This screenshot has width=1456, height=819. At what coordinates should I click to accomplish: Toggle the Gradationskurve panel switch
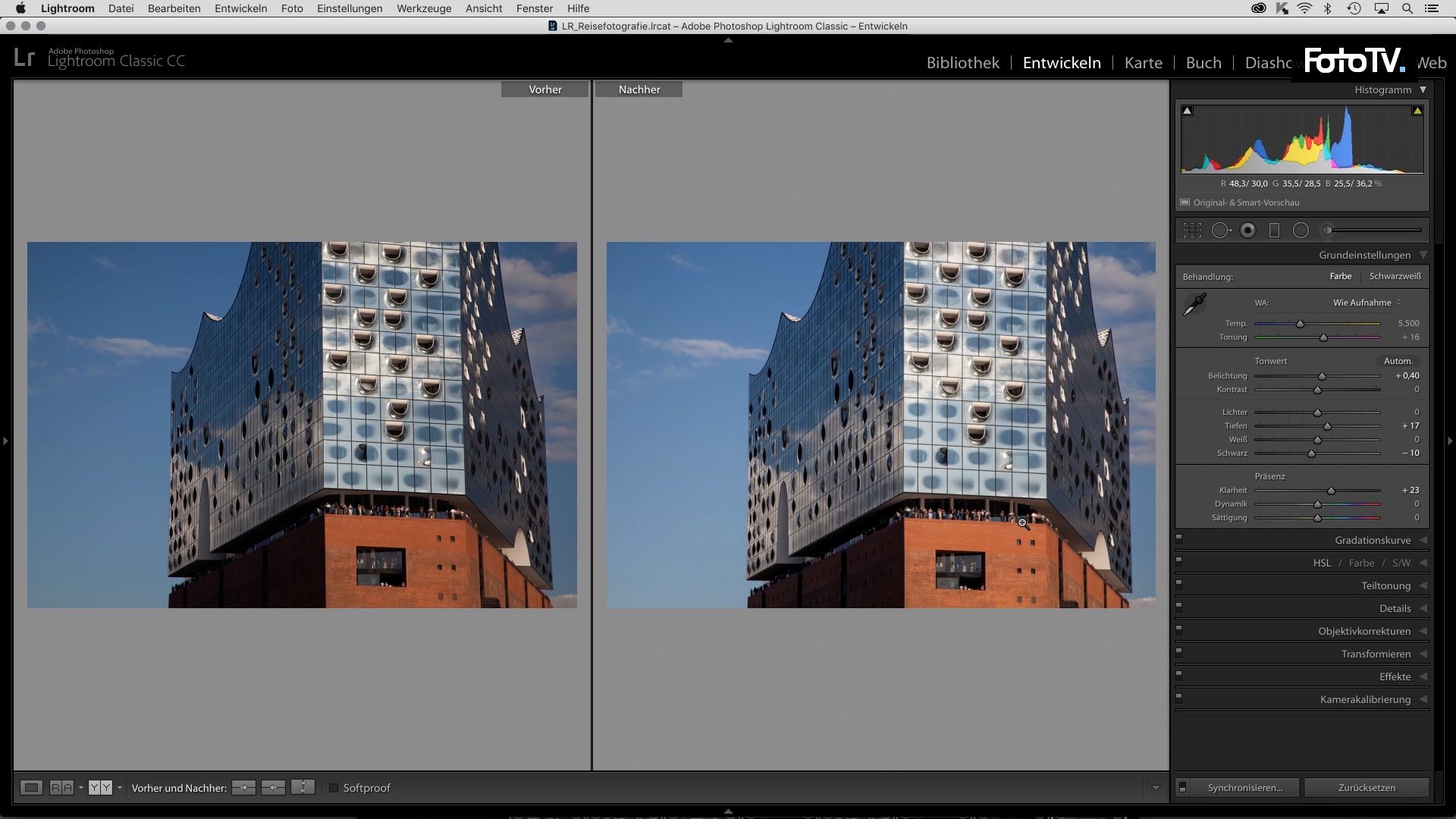pos(1178,539)
